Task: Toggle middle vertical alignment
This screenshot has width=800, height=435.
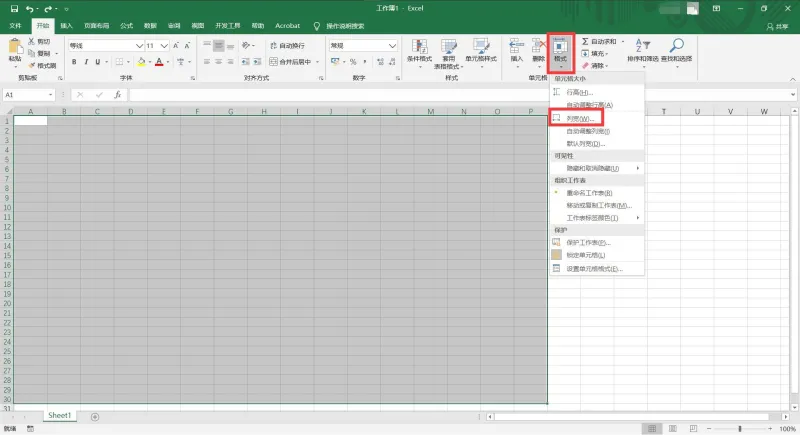Action: (x=218, y=45)
